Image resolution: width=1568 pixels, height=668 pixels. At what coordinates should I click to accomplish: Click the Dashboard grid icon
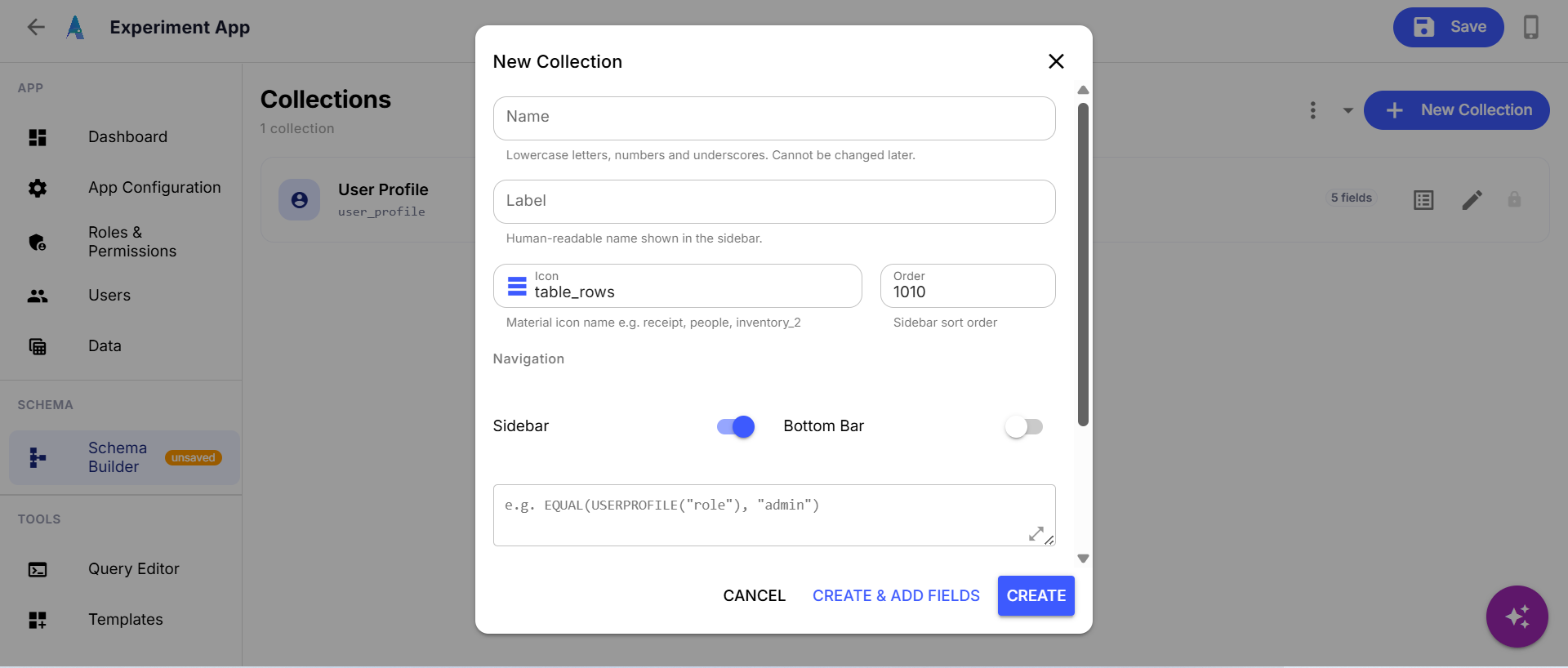pos(38,137)
